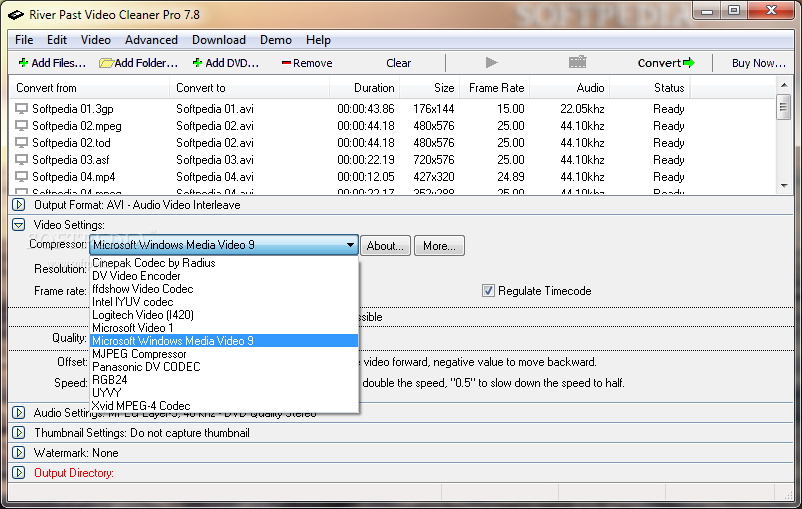The width and height of the screenshot is (802, 509).
Task: Sort by the Size column header
Action: [x=430, y=88]
